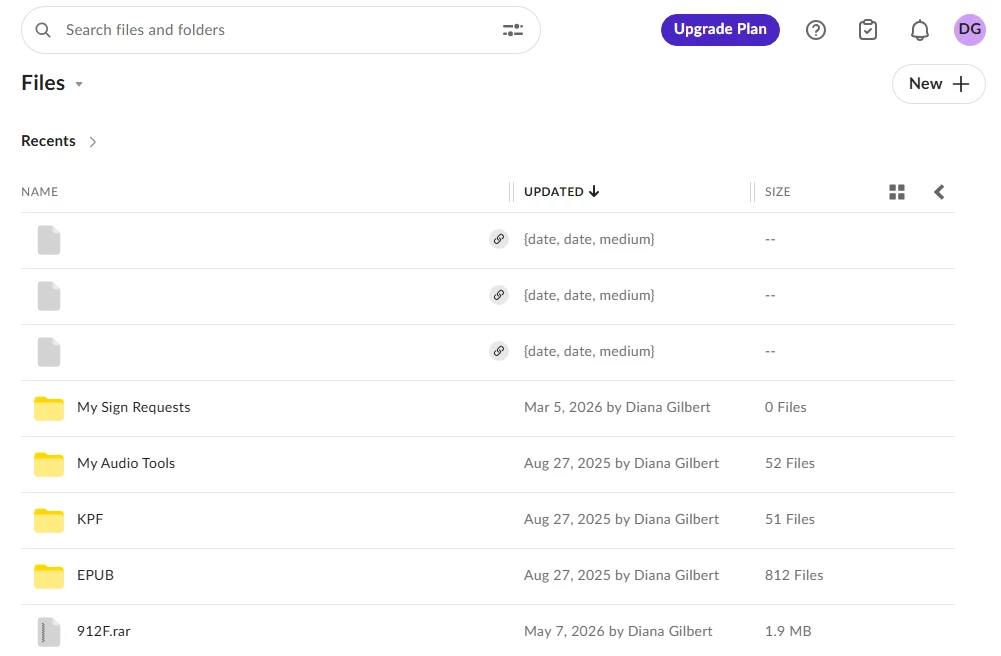1001x656 pixels.
Task: Open search filter options icon
Action: (513, 30)
